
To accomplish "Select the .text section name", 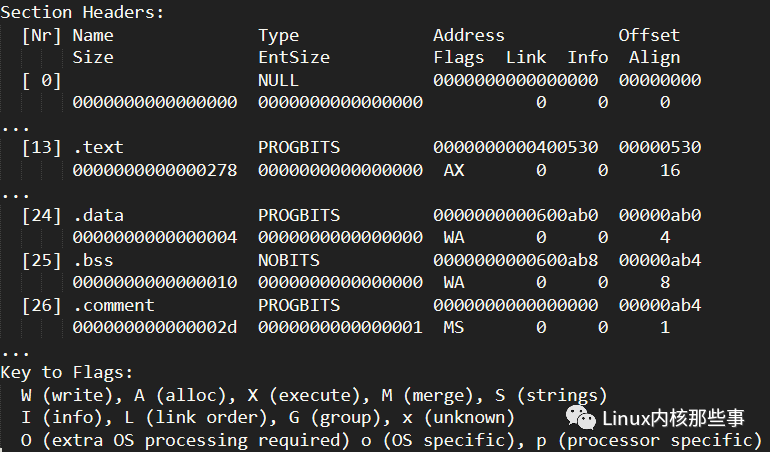I will pyautogui.click(x=98, y=147).
